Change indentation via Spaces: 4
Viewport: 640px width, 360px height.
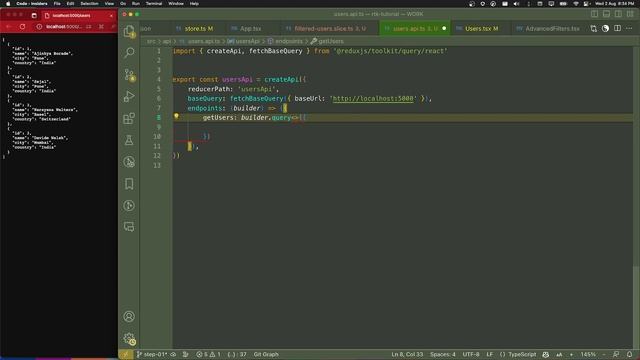coord(442,354)
